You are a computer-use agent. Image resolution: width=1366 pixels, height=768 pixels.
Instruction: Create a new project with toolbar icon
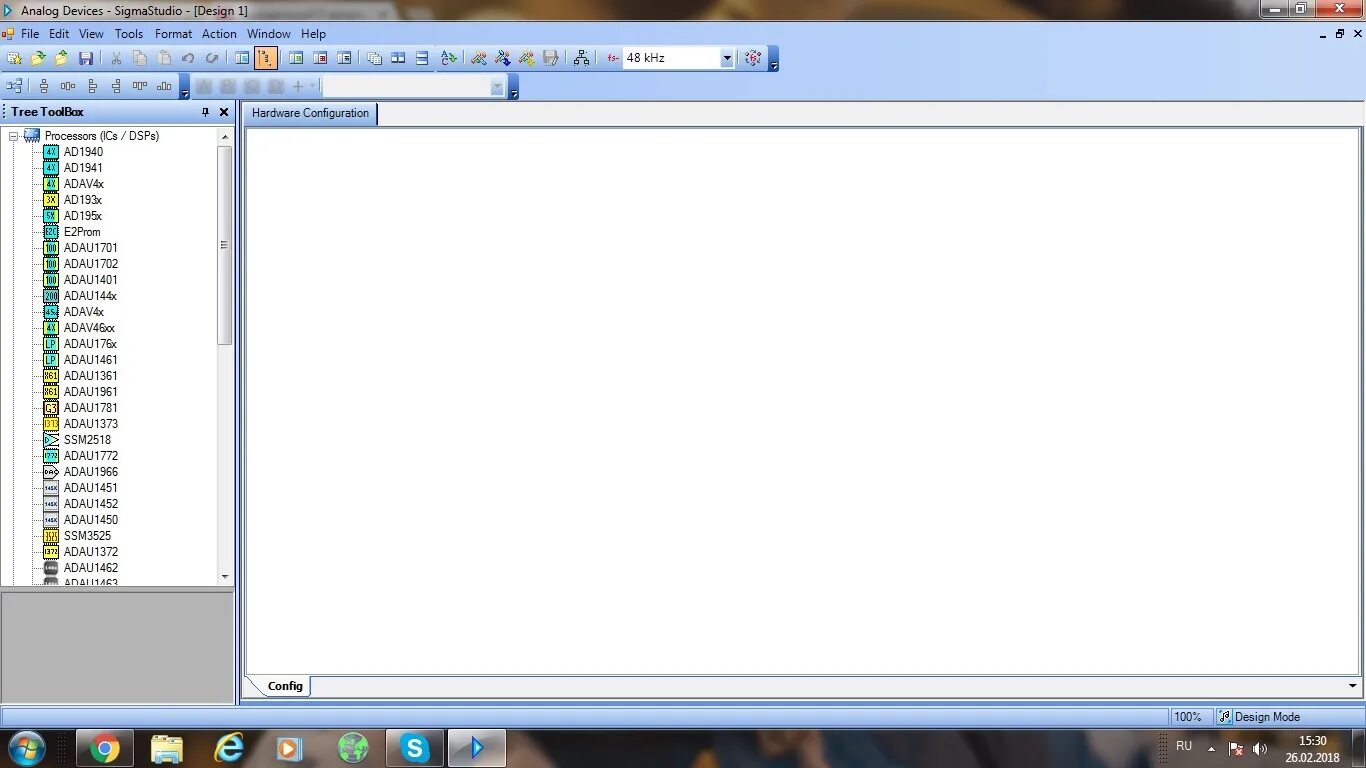click(x=14, y=58)
